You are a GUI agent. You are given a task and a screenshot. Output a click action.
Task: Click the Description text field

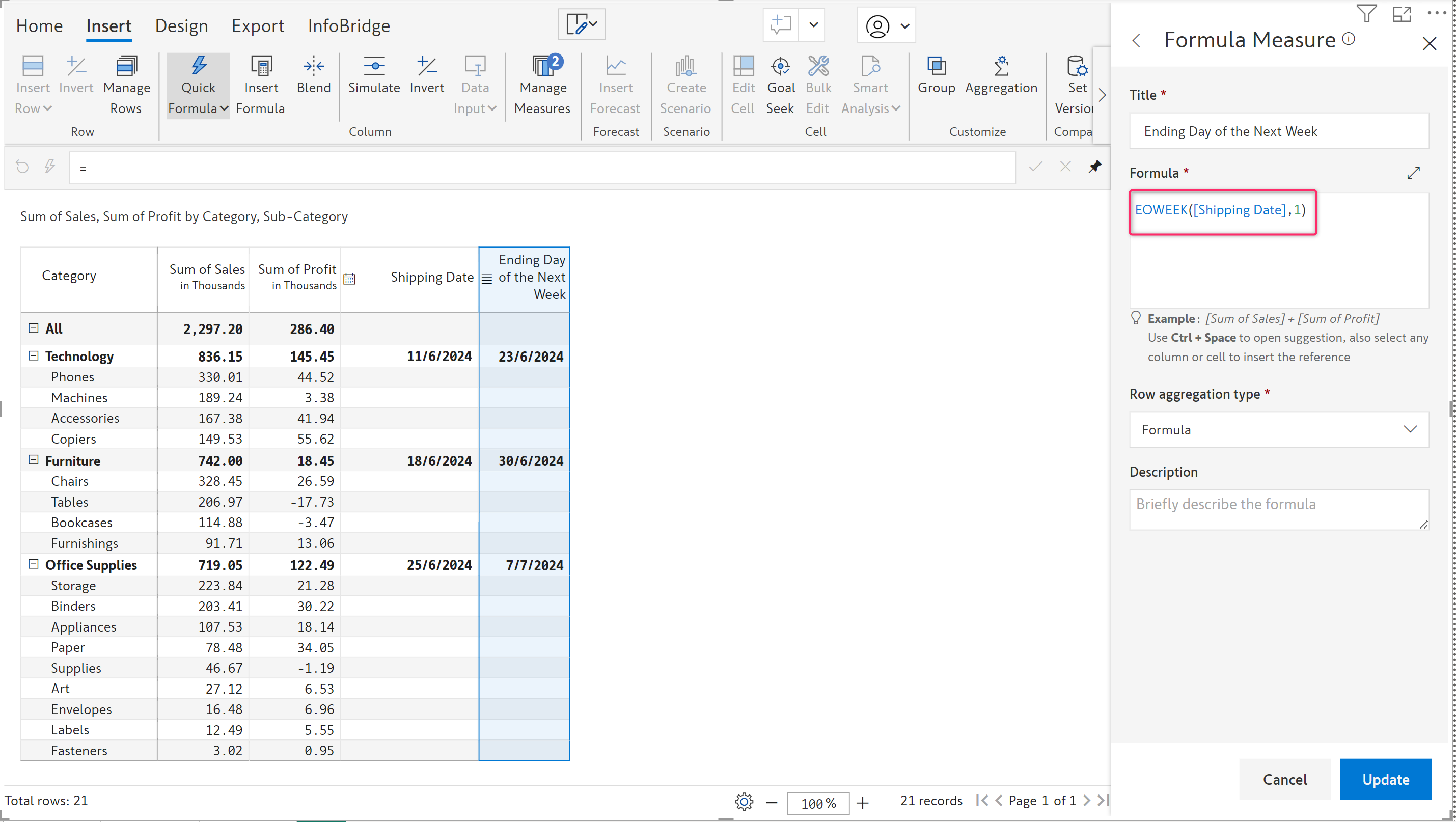[x=1279, y=509]
